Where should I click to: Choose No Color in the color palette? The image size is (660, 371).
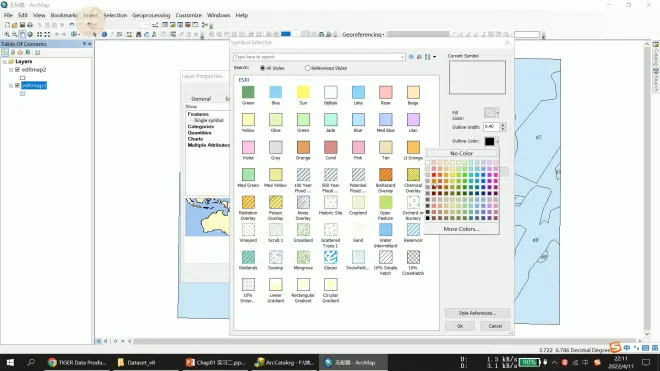[x=461, y=153]
